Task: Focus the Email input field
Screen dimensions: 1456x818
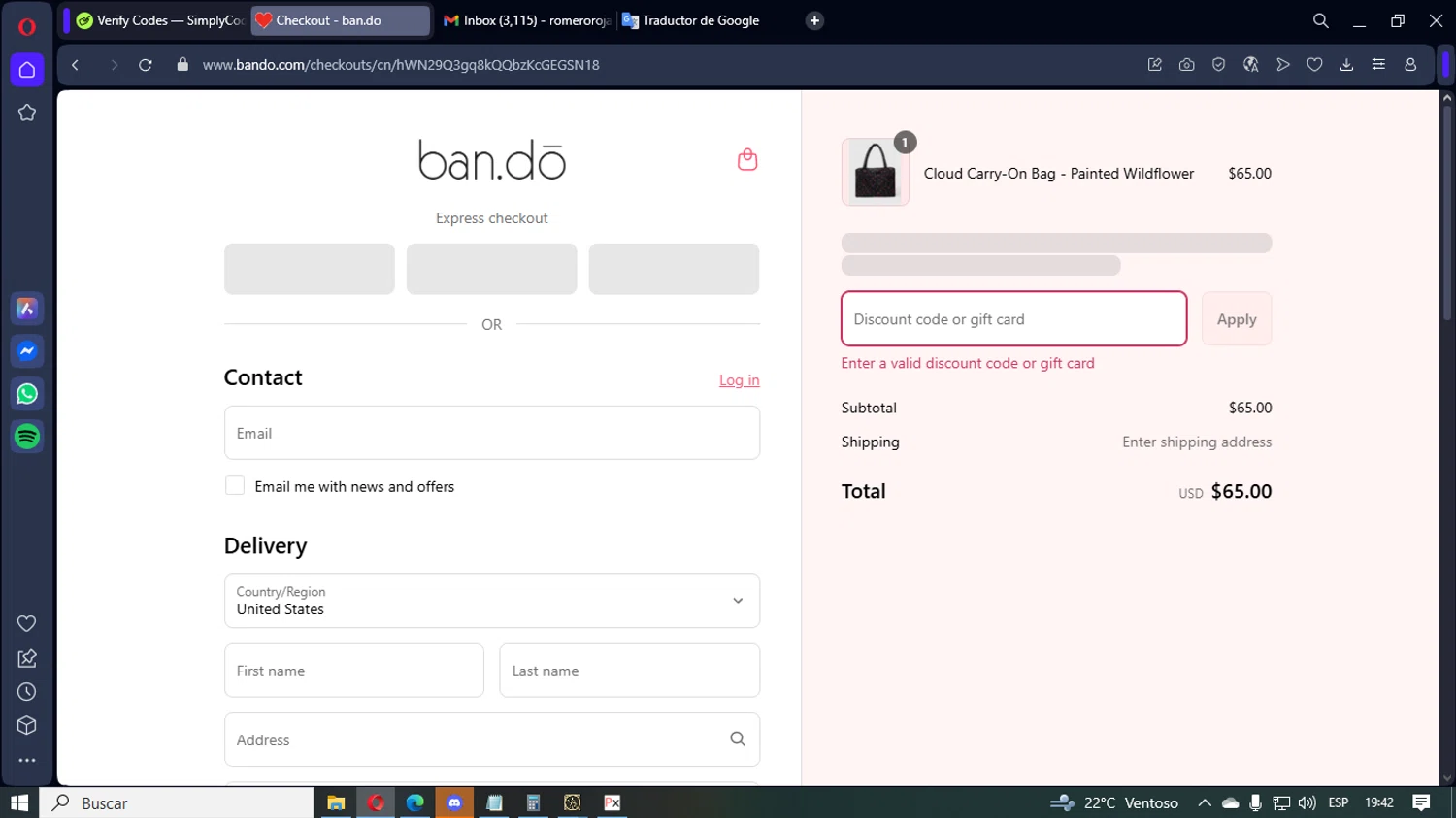Action: [x=492, y=433]
